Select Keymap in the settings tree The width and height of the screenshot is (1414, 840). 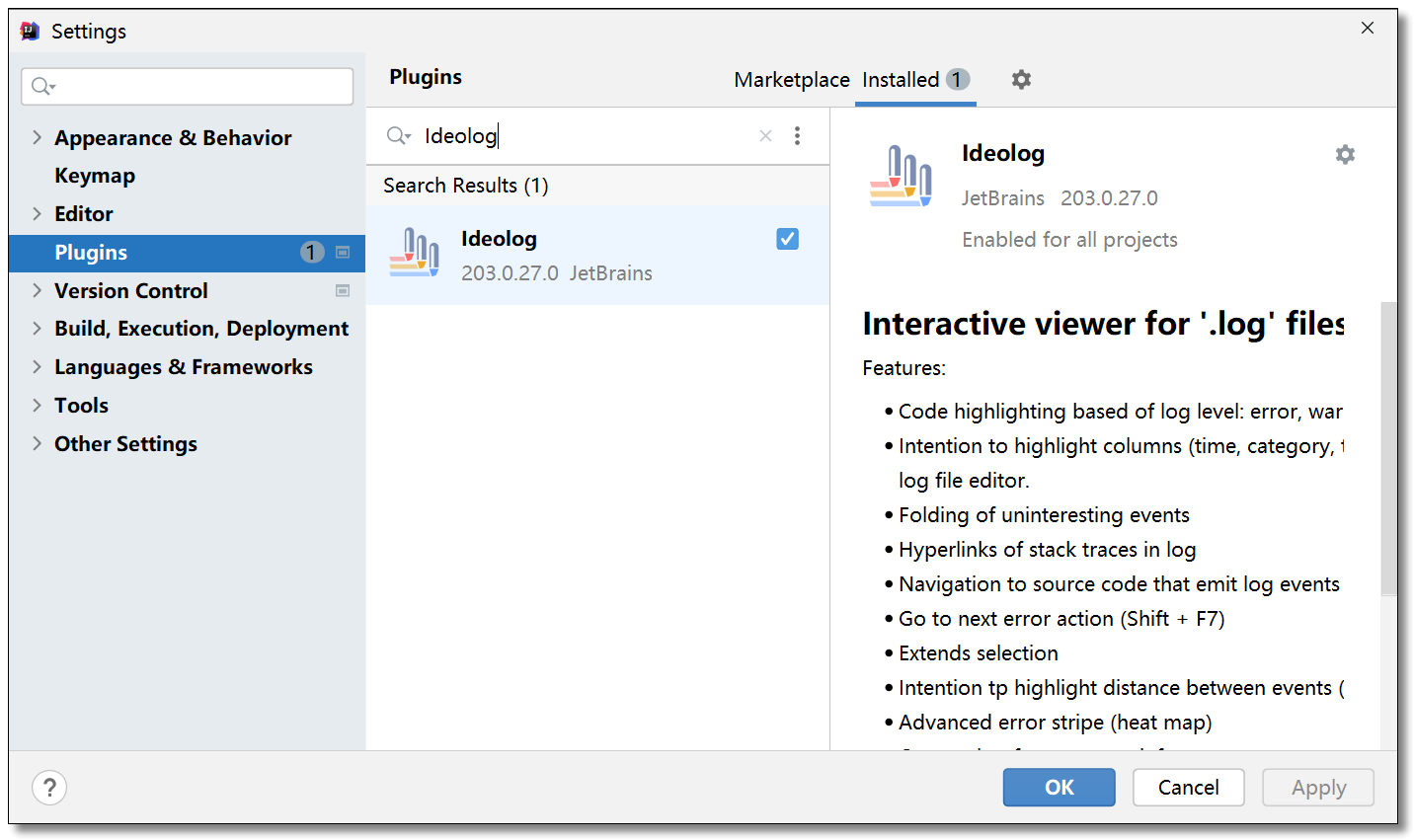coord(95,176)
